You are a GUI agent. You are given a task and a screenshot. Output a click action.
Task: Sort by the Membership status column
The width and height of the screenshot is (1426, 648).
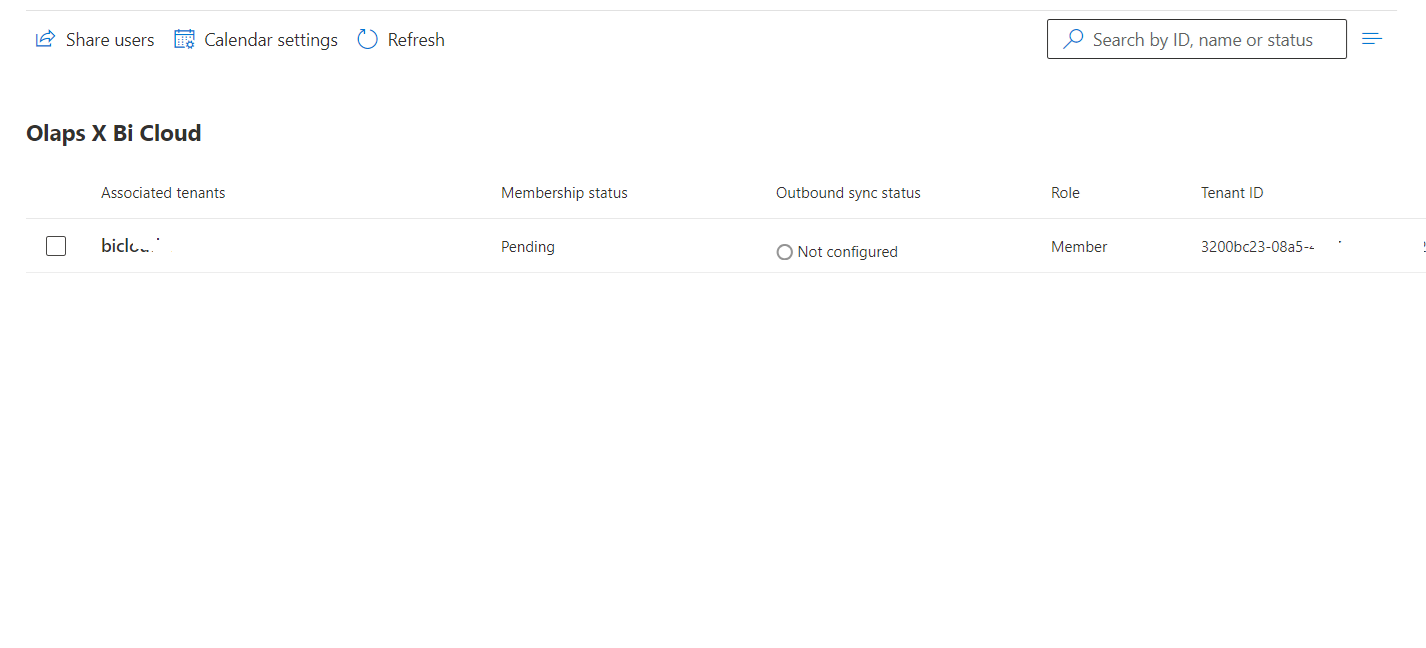[564, 192]
